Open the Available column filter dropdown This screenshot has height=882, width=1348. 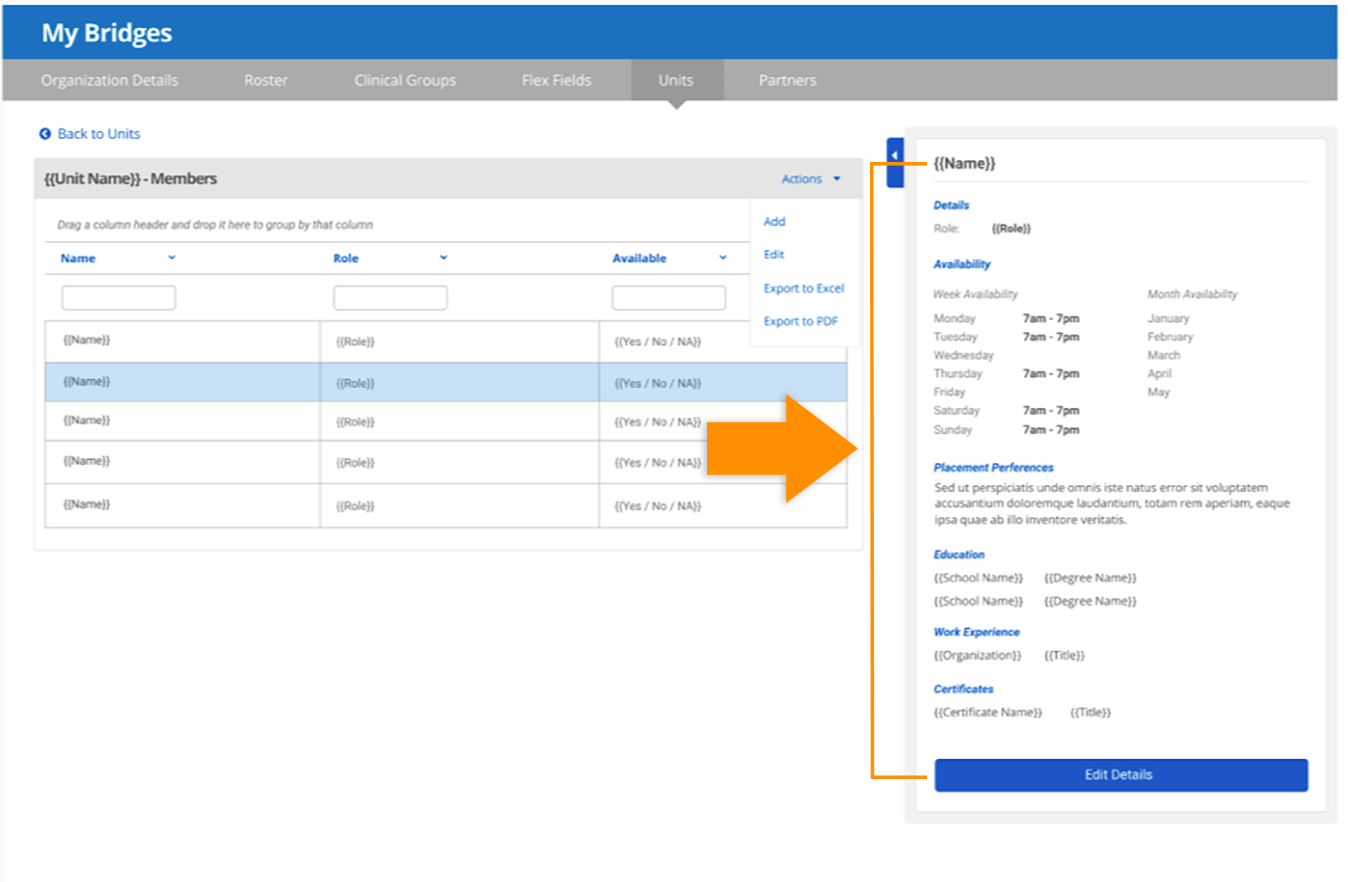click(723, 258)
